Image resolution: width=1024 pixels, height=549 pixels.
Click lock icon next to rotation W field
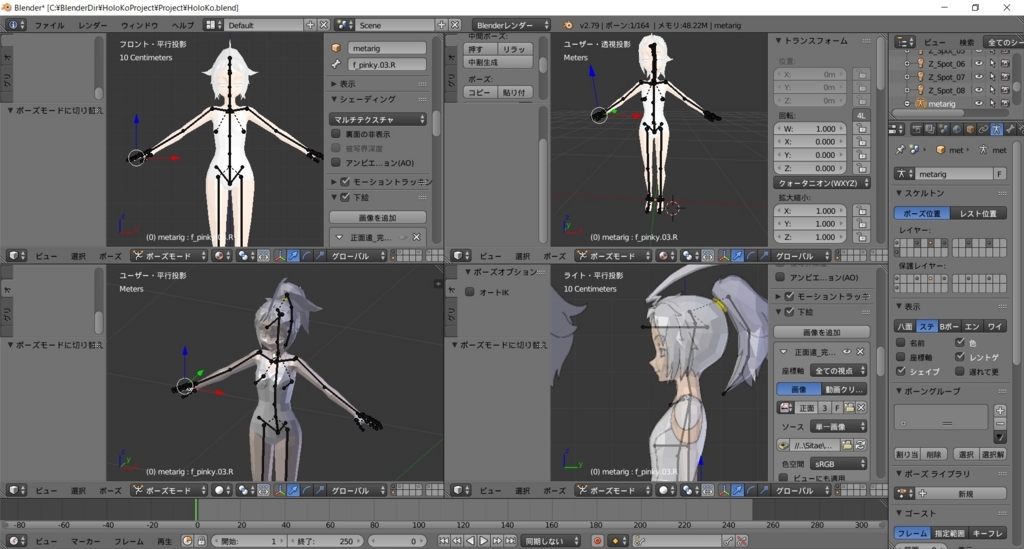point(862,129)
